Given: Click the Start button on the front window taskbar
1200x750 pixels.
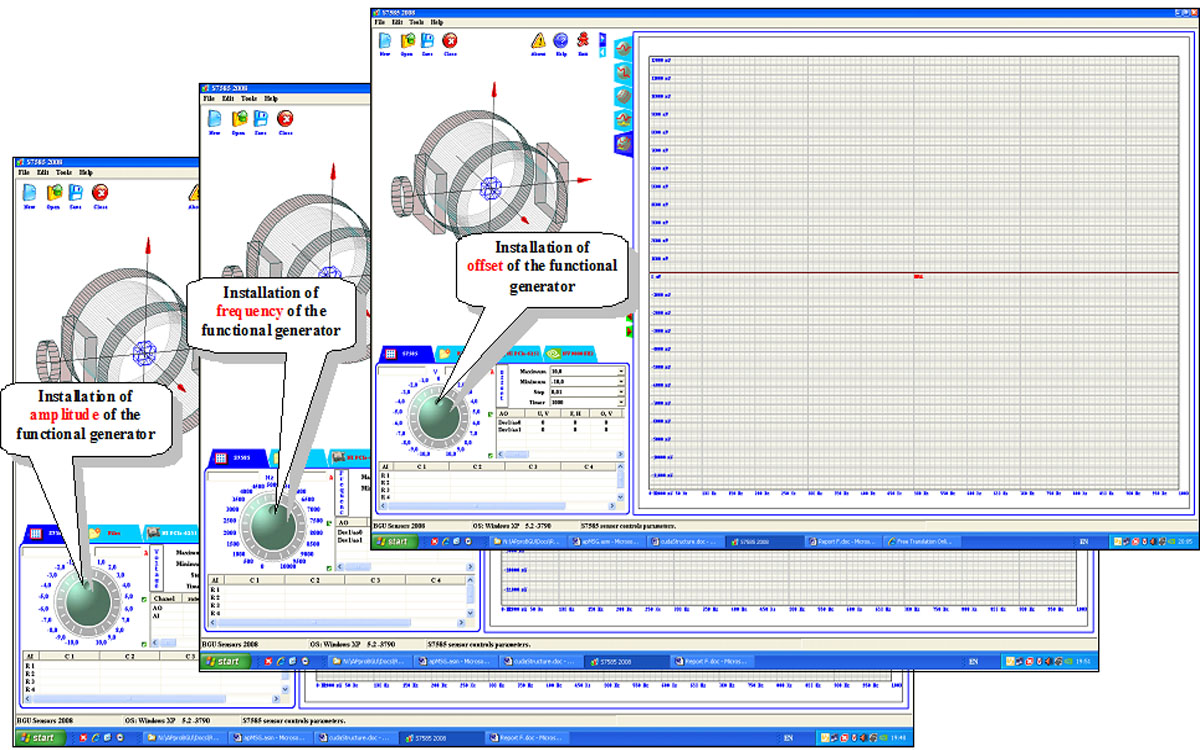Looking at the screenshot, I should pyautogui.click(x=398, y=541).
